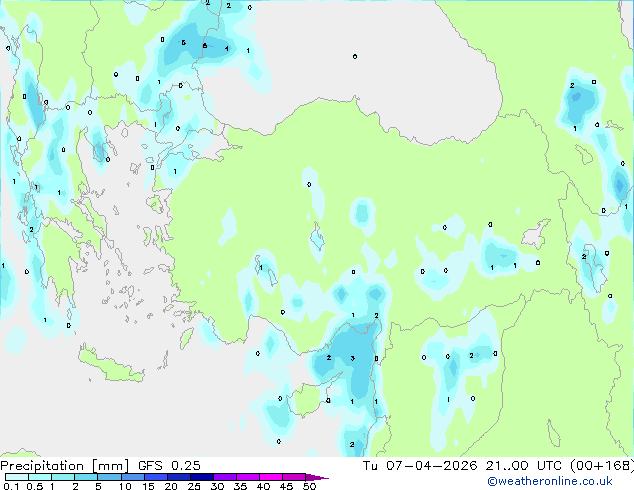Click the legend label '50'
This screenshot has width=634, height=490.
309,486
